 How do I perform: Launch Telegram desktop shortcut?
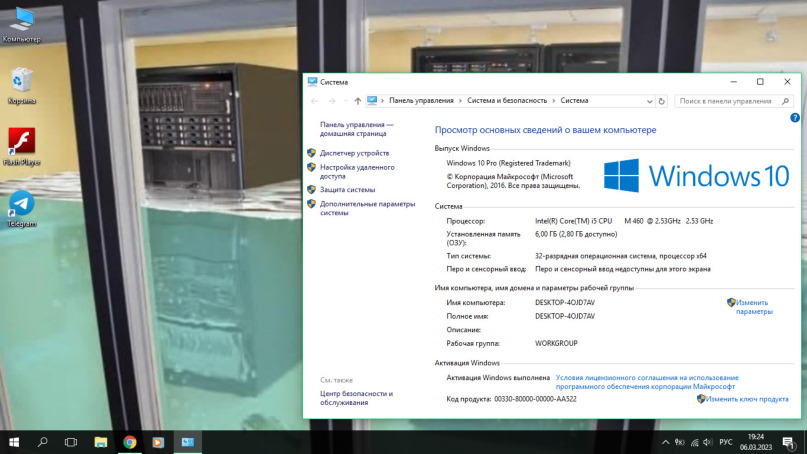tap(22, 208)
